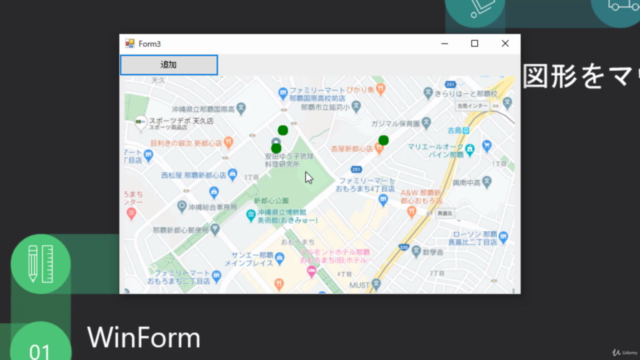Image resolution: width=640 pixels, height=360 pixels.
Task: Click the route 330 shield
Action: click(404, 247)
